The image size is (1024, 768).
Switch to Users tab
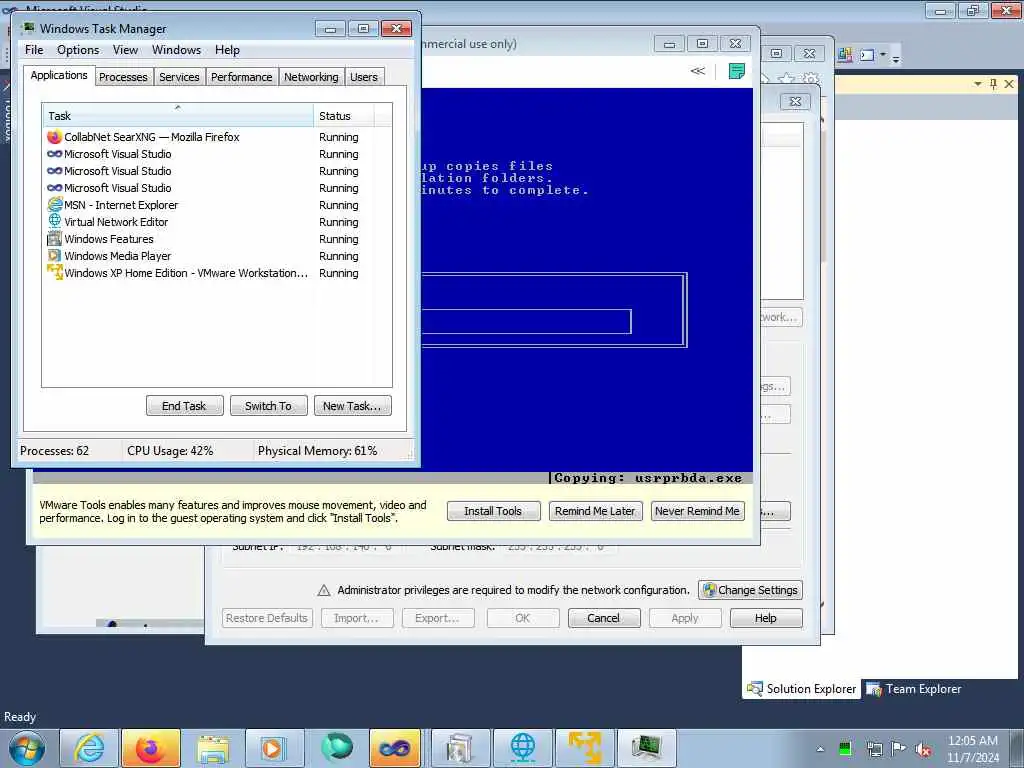(363, 77)
